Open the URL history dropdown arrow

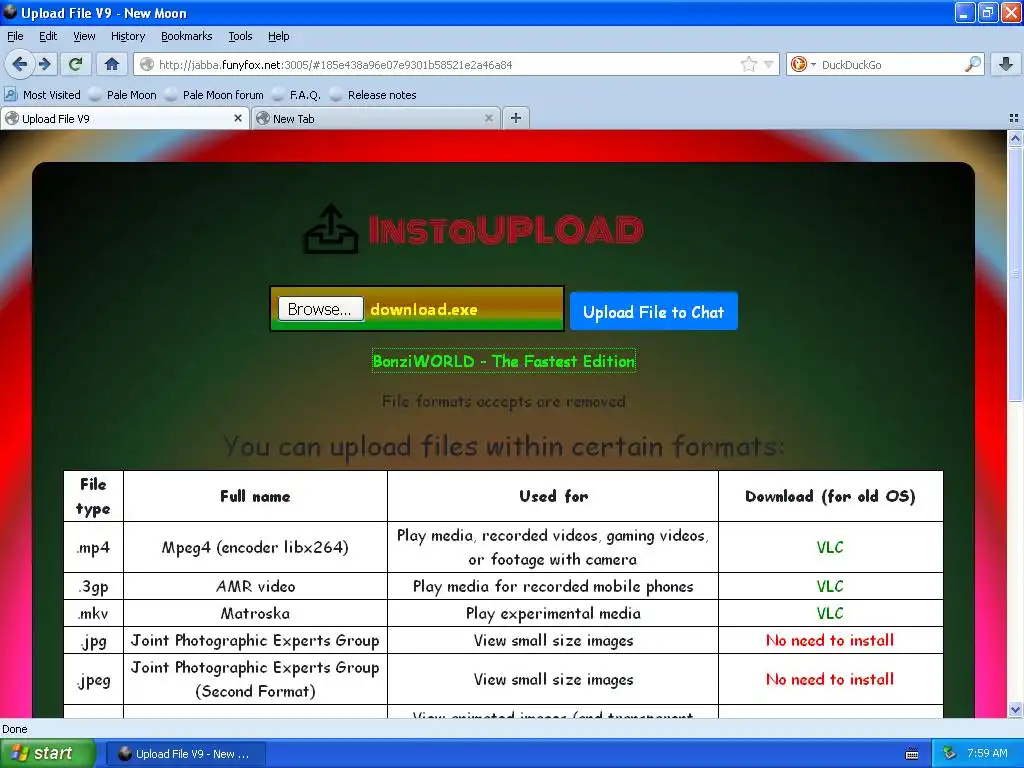coord(769,65)
